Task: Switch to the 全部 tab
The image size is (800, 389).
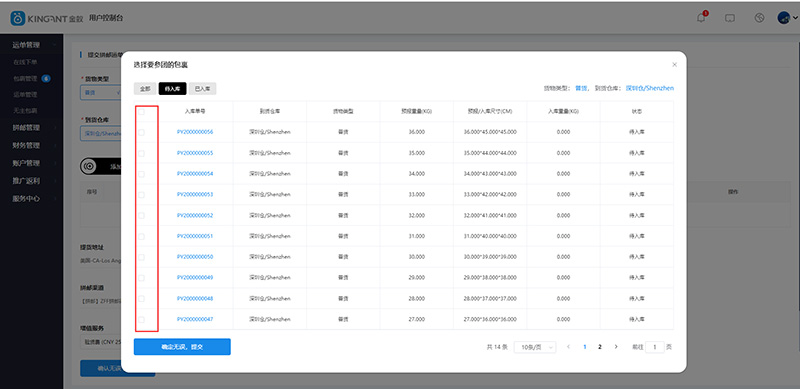Action: (x=145, y=89)
